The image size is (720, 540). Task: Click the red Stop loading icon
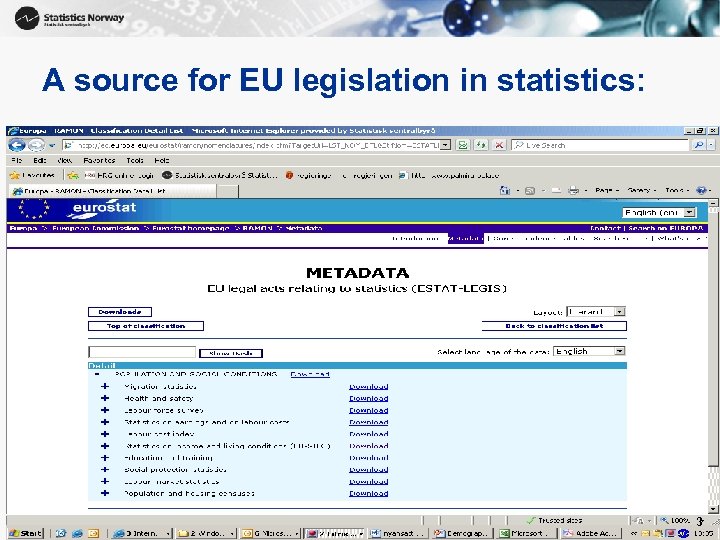(499, 145)
